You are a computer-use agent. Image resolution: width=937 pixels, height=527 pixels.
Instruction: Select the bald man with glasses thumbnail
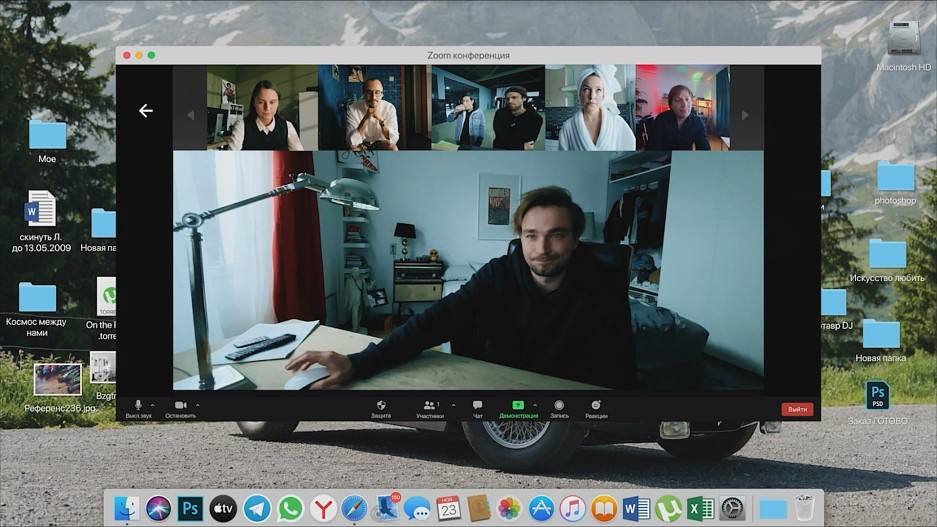374,108
